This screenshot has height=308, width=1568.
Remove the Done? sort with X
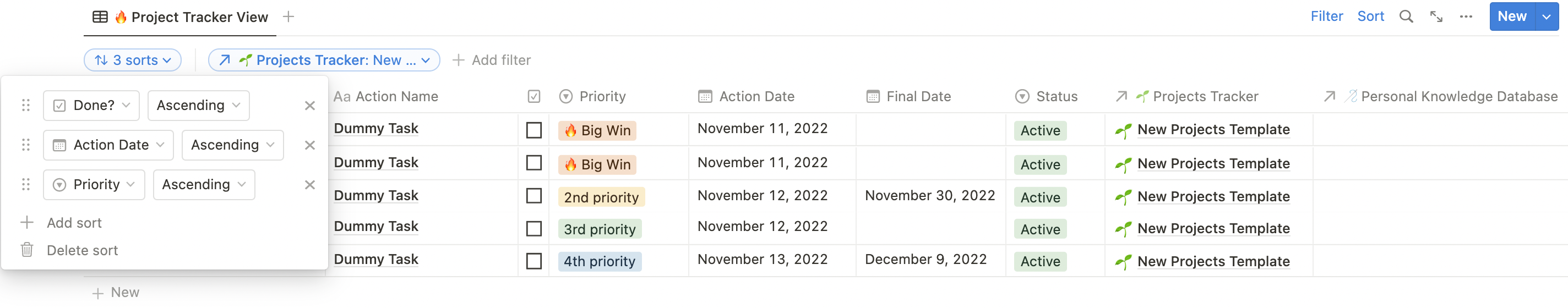[310, 106]
